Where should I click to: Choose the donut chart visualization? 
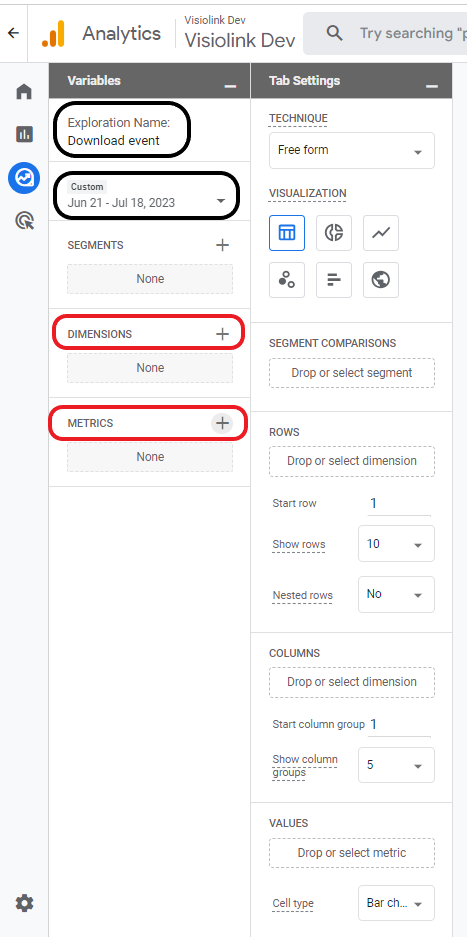pos(334,233)
